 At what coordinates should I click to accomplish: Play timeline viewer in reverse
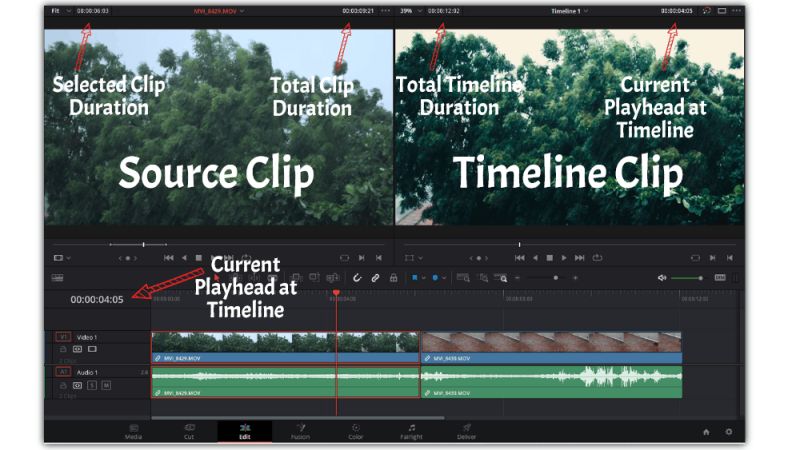[x=535, y=258]
